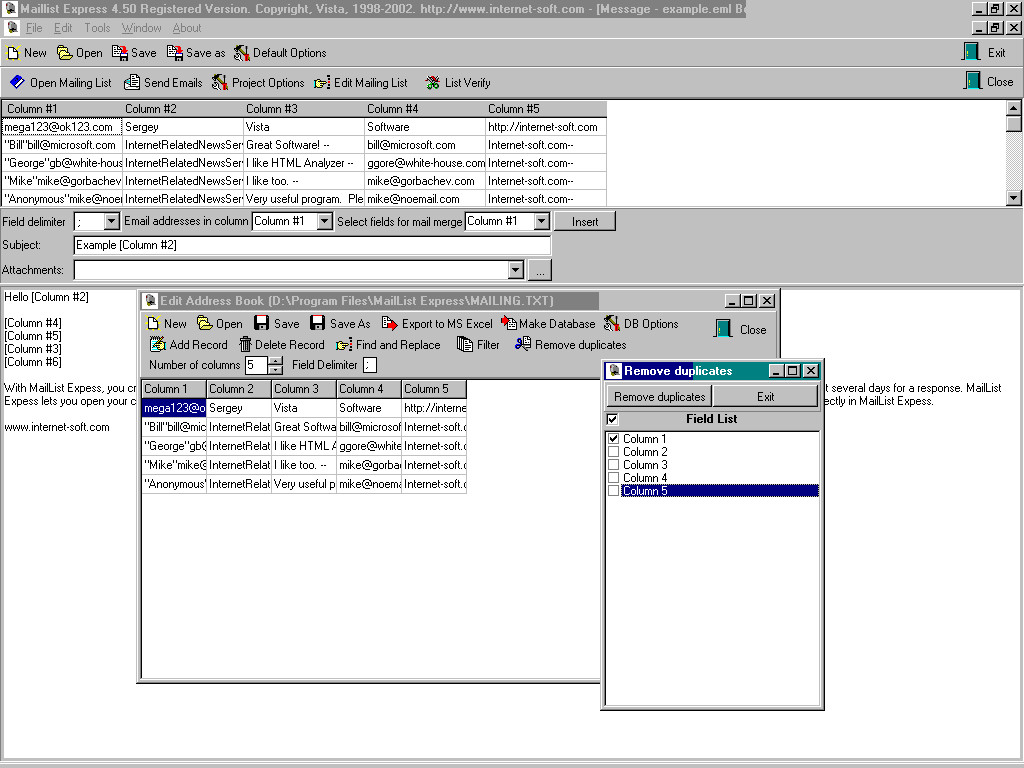This screenshot has height=768, width=1024.
Task: Click Exit button in Remove duplicates dialog
Action: point(765,397)
